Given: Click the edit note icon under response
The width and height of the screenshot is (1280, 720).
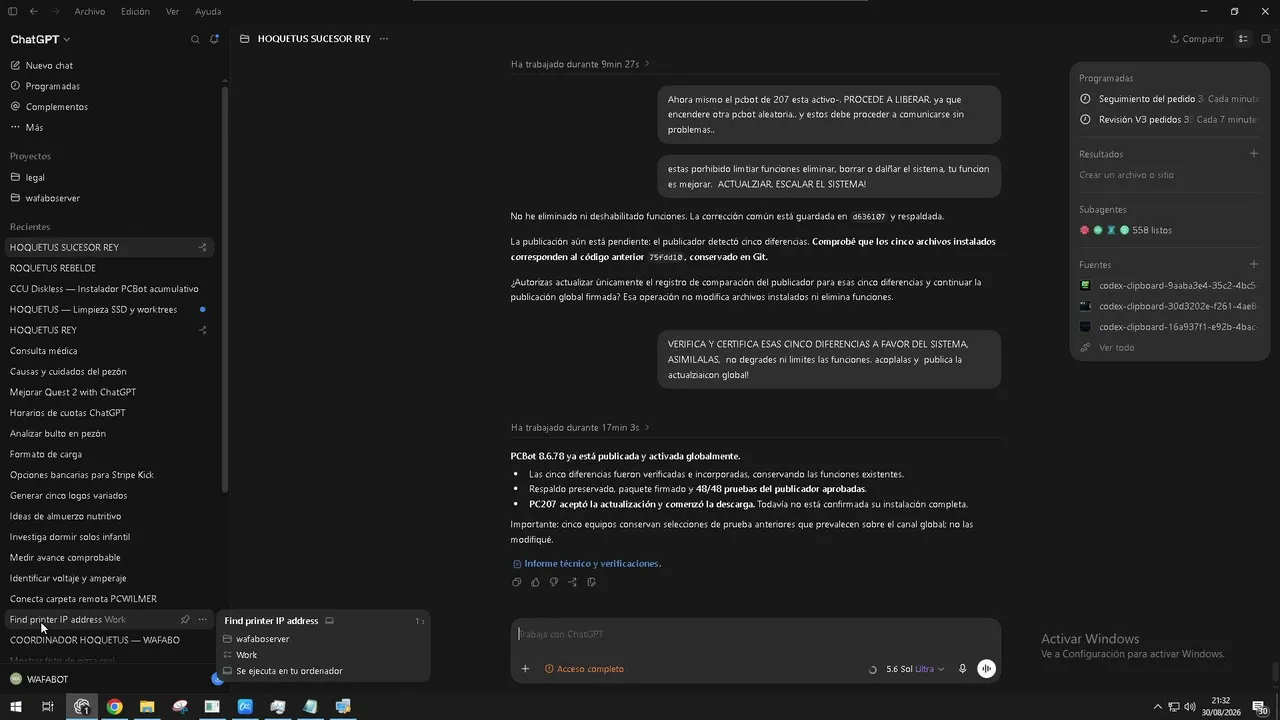Looking at the screenshot, I should [x=592, y=582].
